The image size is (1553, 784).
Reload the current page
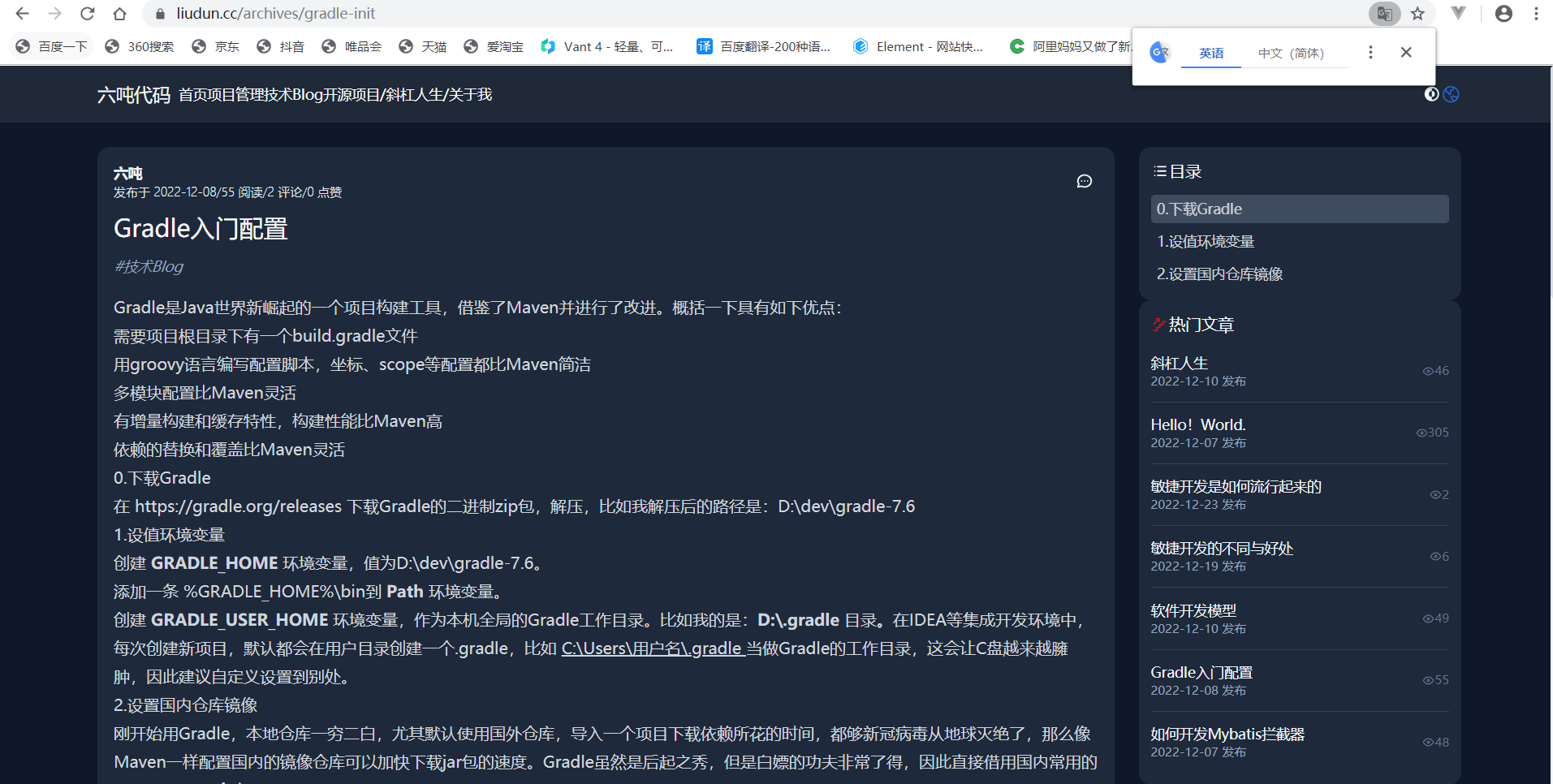pos(88,14)
